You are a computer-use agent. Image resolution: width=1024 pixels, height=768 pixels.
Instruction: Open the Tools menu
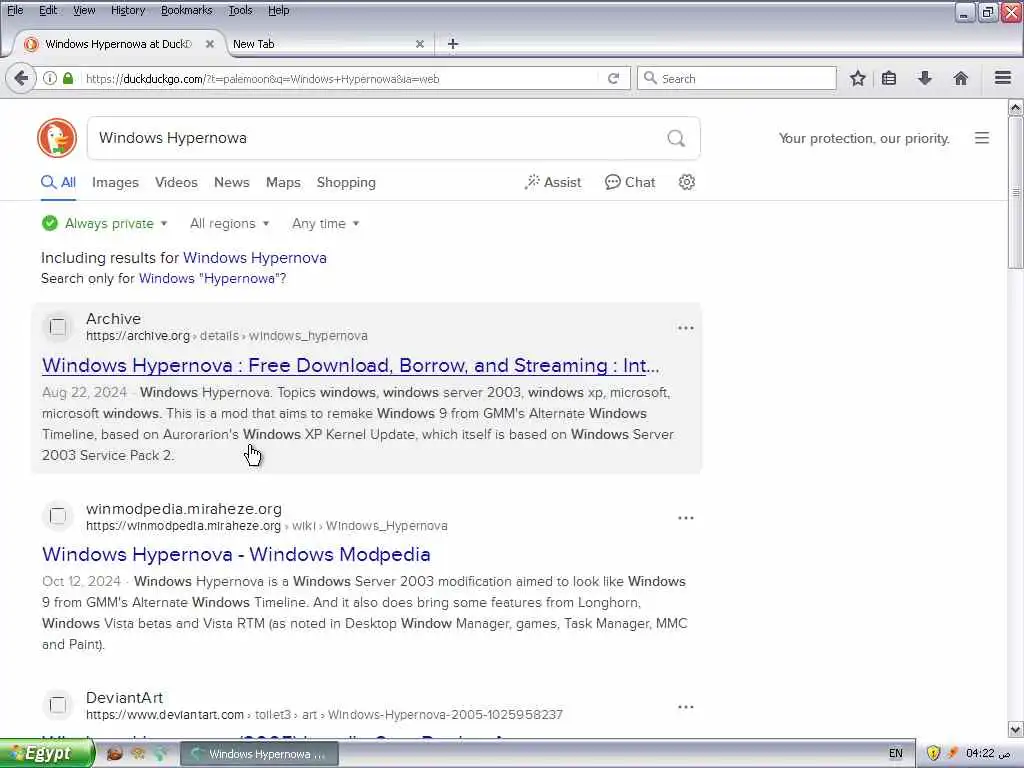pyautogui.click(x=240, y=10)
